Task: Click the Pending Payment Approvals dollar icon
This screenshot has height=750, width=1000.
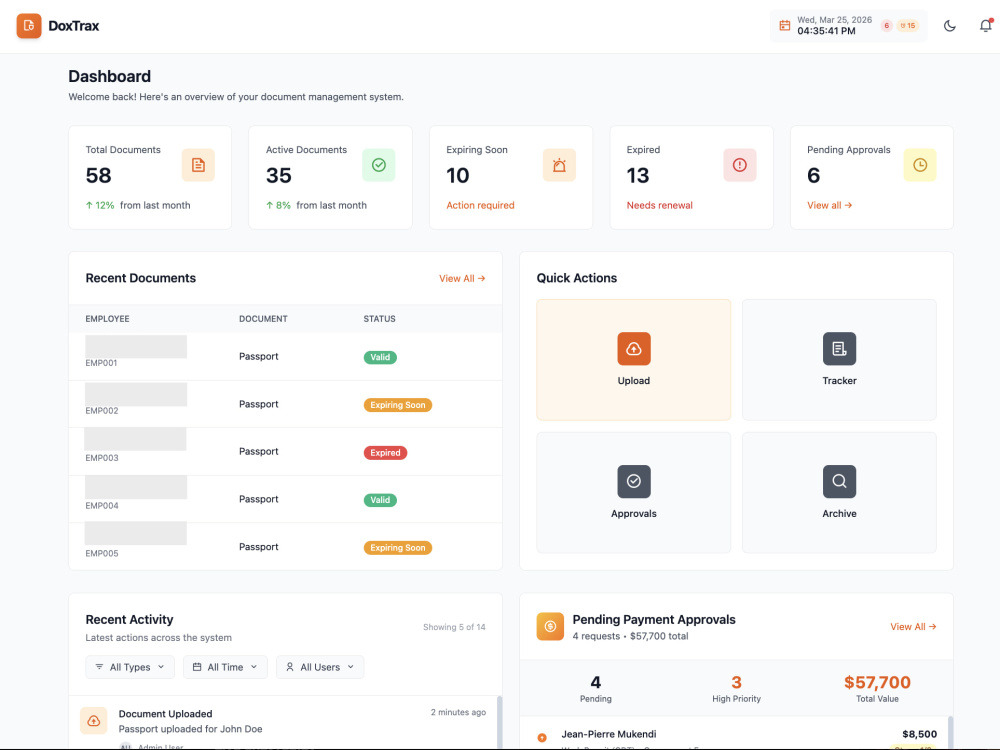Action: 550,626
